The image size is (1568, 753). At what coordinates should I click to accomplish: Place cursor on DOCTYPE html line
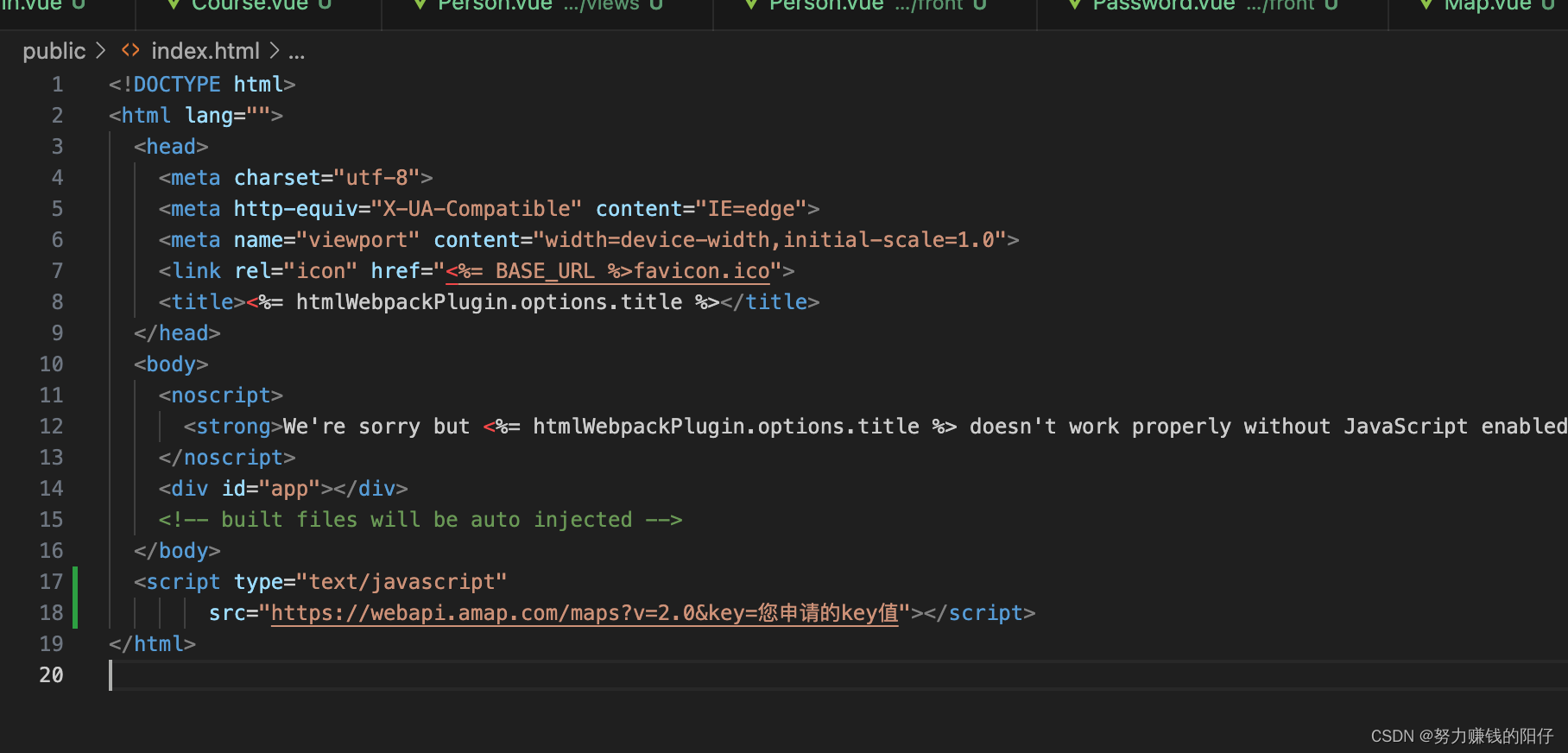[x=202, y=85]
